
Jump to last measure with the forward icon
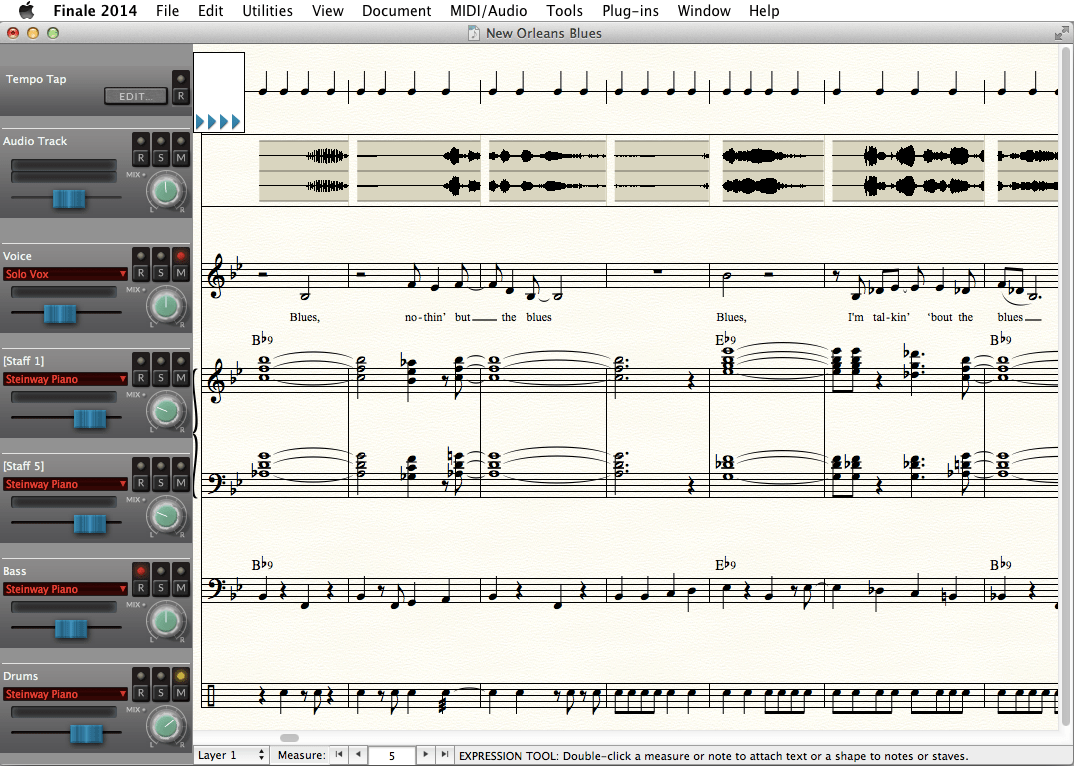click(444, 755)
